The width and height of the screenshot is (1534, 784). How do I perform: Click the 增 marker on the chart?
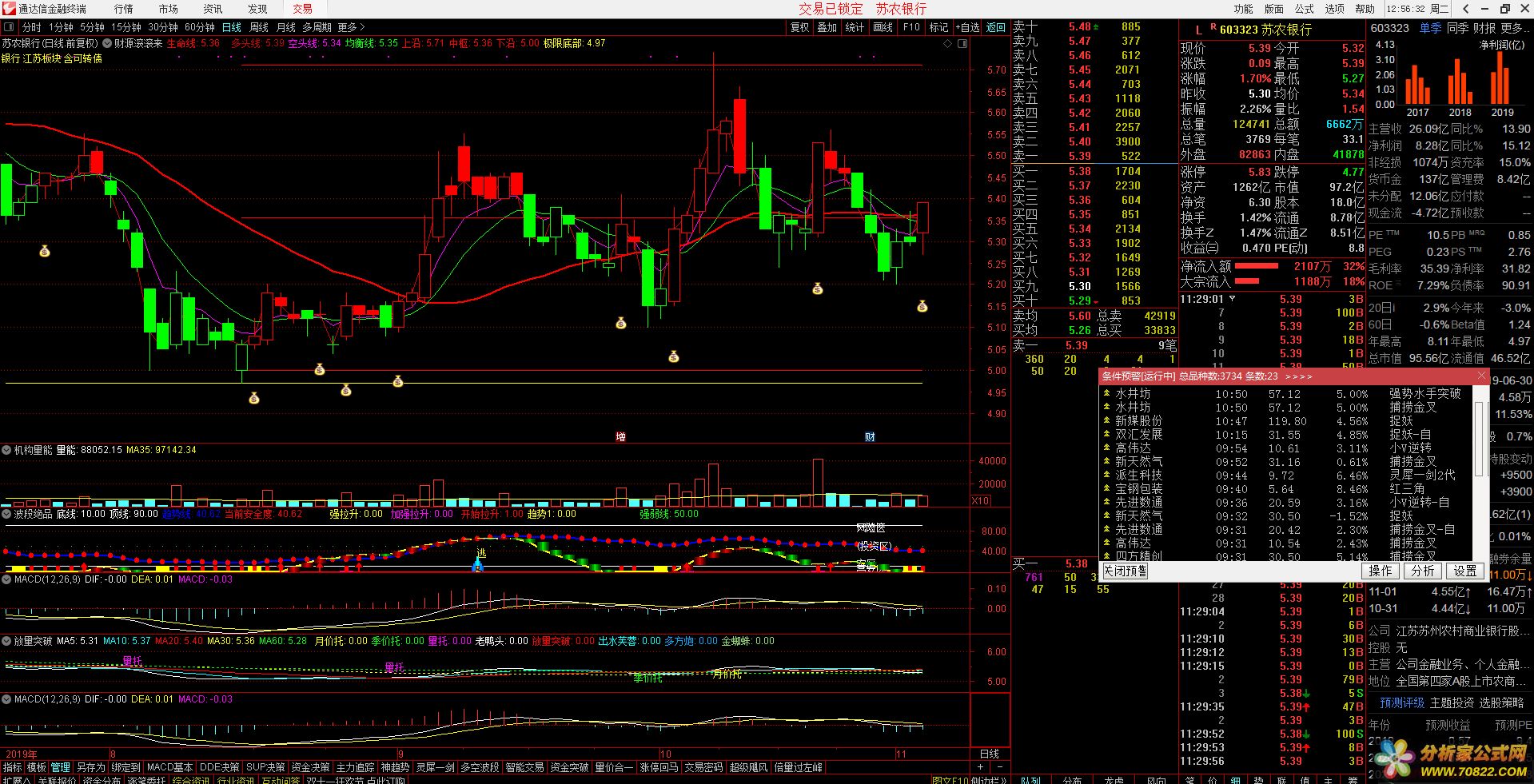coord(620,436)
